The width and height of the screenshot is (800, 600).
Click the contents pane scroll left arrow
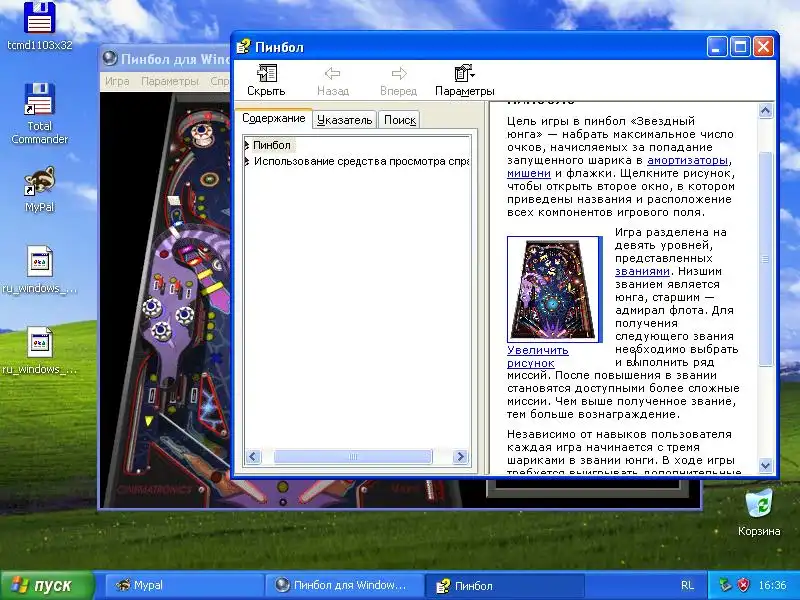click(x=253, y=456)
